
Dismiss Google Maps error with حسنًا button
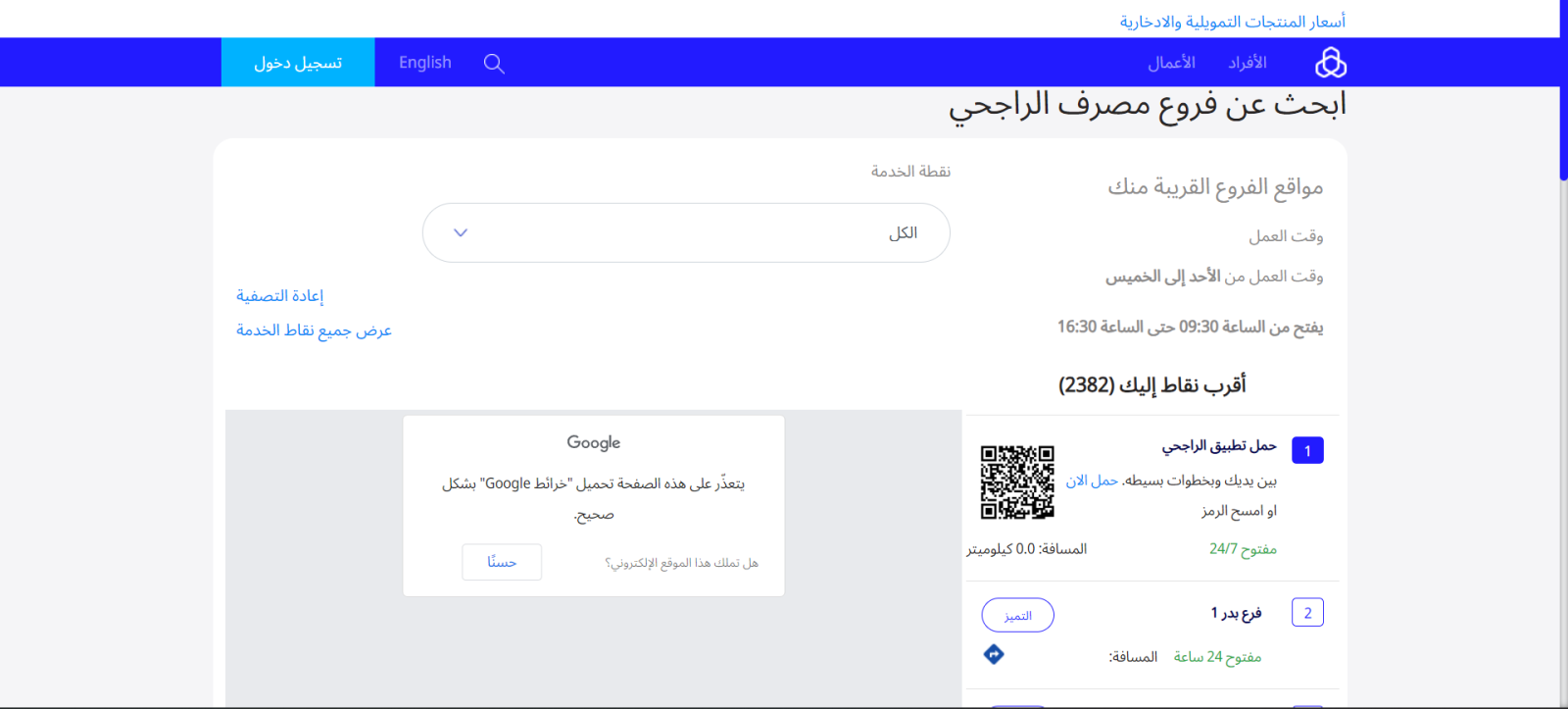pyautogui.click(x=502, y=562)
